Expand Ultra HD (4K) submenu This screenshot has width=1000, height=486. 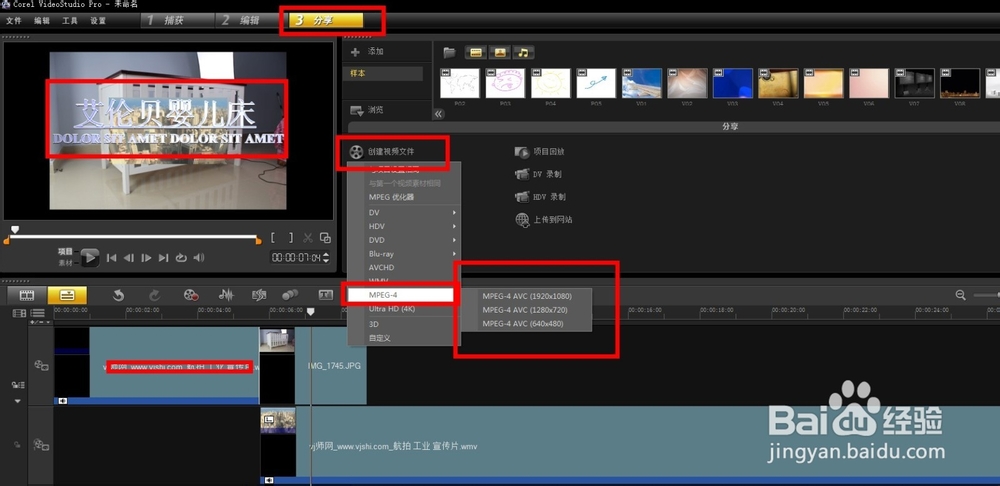(404, 309)
